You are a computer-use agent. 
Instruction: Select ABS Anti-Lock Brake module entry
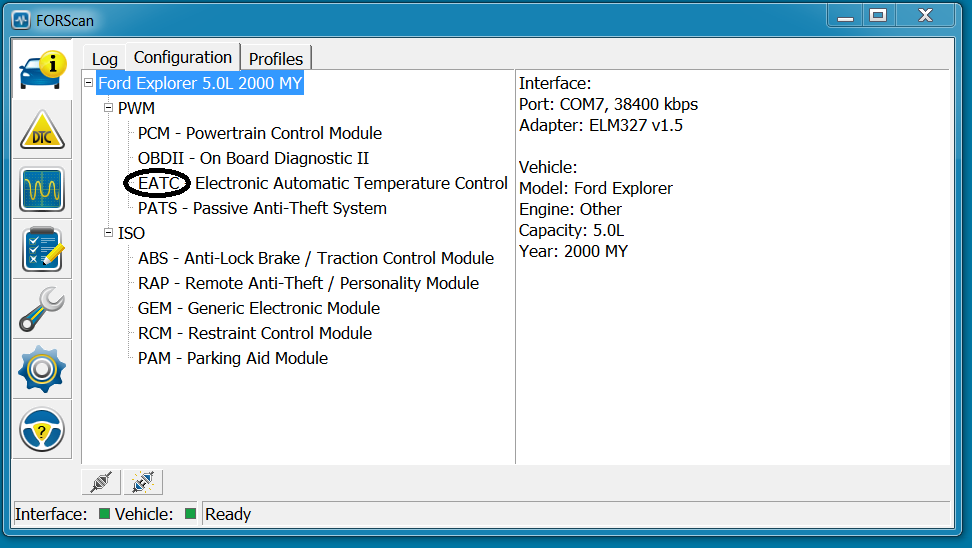(x=315, y=258)
